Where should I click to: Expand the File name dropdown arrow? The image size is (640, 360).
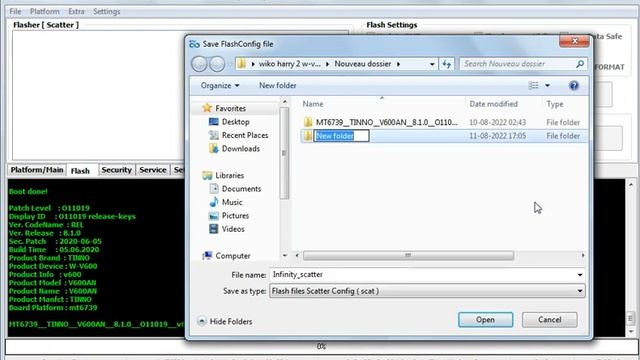click(x=580, y=275)
